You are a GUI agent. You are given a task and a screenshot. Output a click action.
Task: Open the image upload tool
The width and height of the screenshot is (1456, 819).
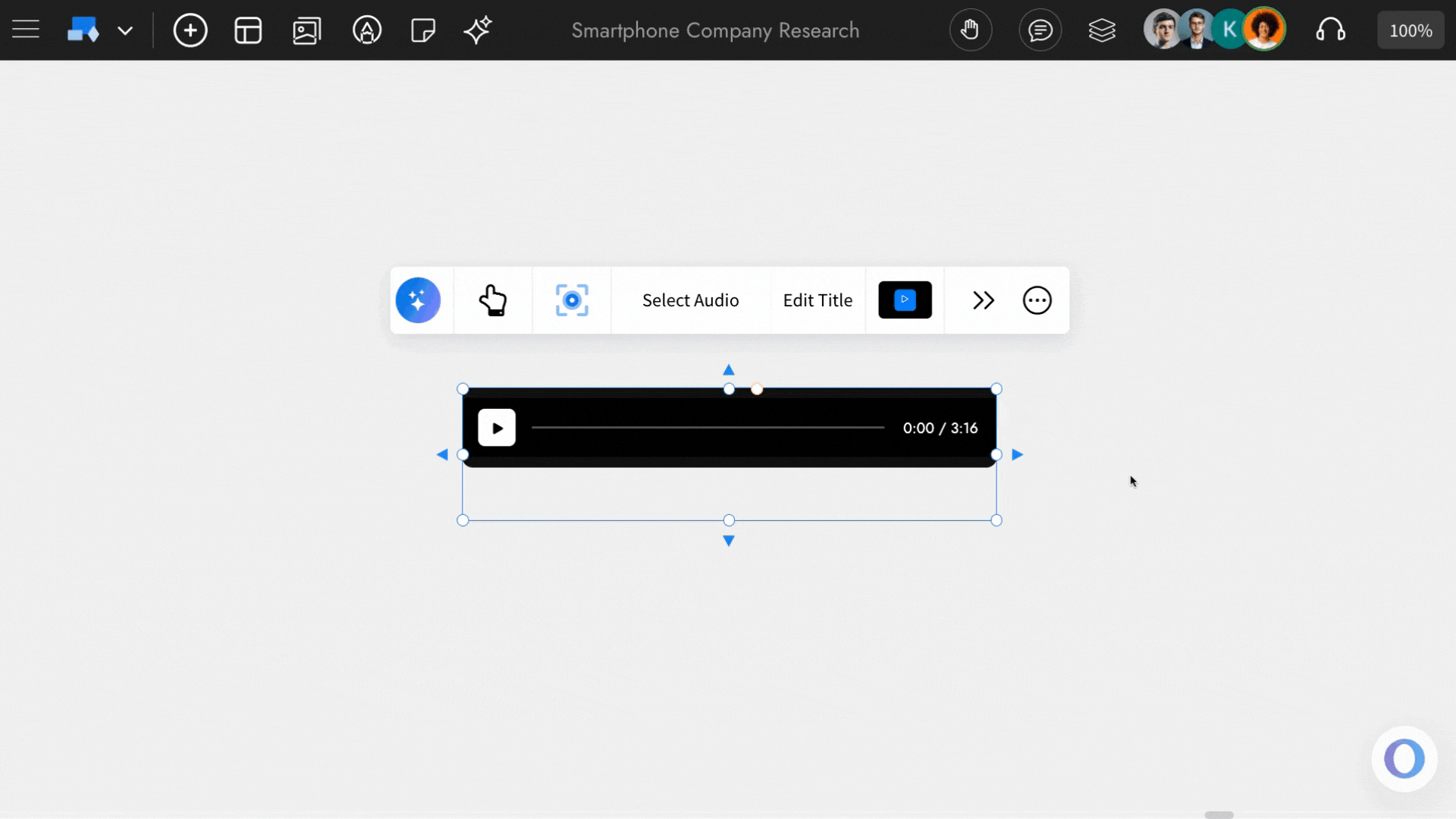(306, 30)
